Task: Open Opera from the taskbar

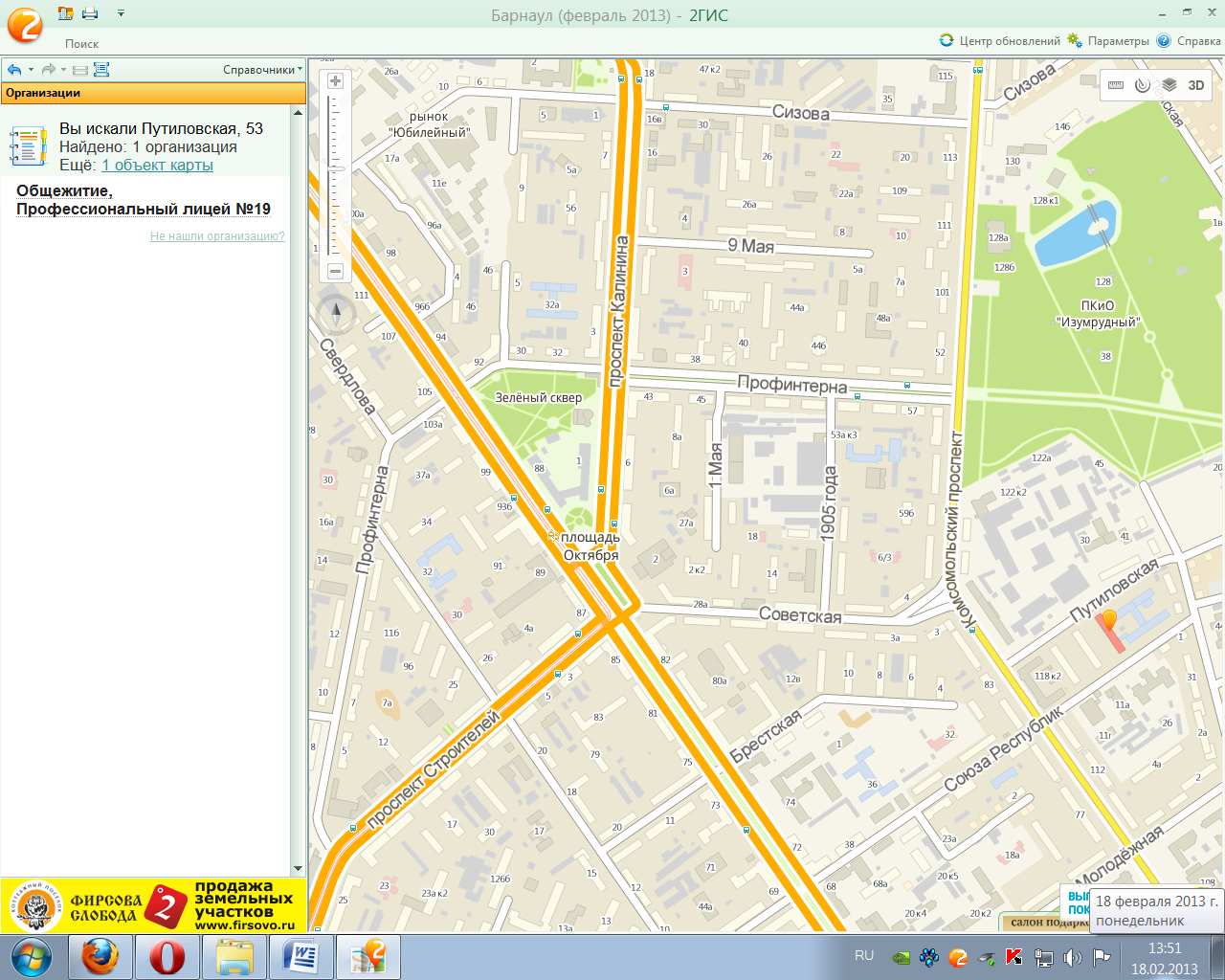Action: [167, 957]
